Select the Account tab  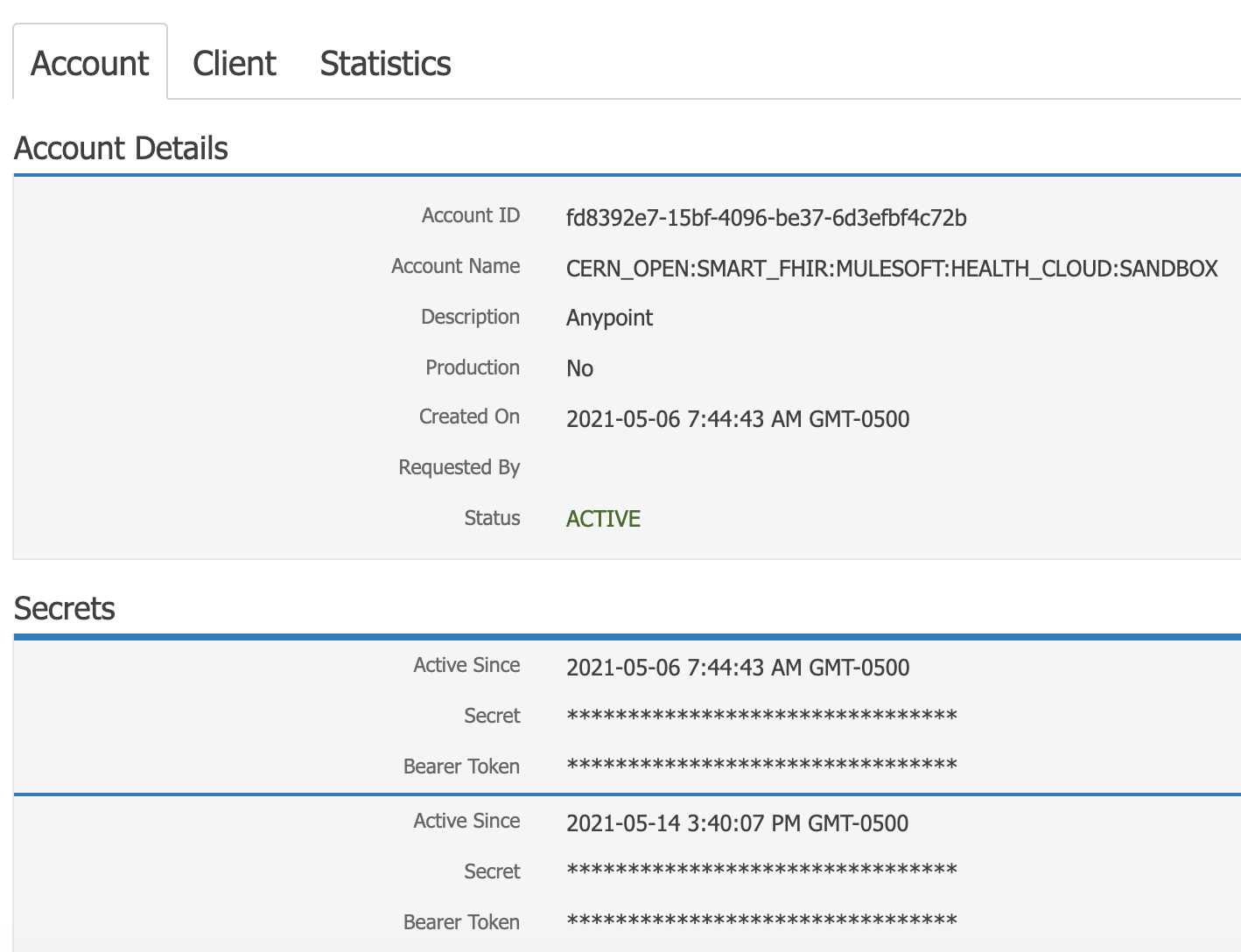click(88, 62)
